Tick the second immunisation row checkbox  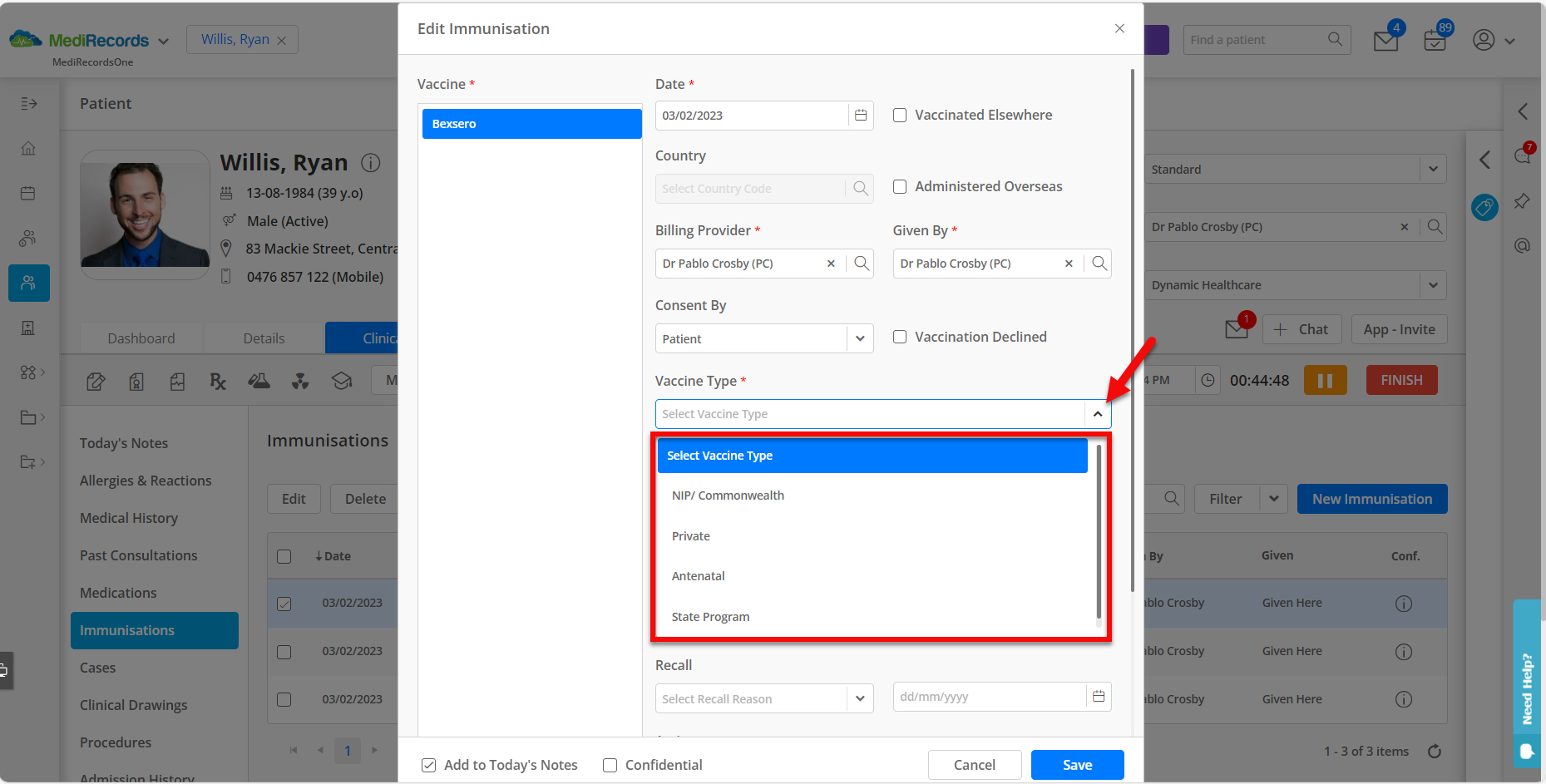coord(284,652)
